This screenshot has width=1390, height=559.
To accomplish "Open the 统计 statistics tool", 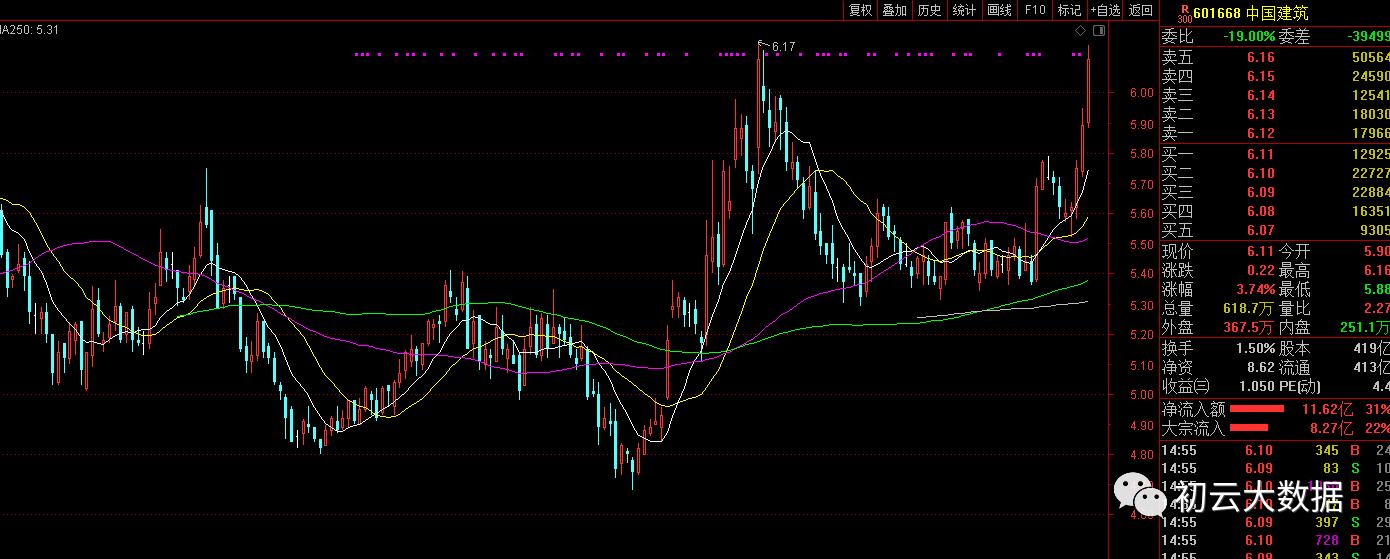I will click(964, 10).
